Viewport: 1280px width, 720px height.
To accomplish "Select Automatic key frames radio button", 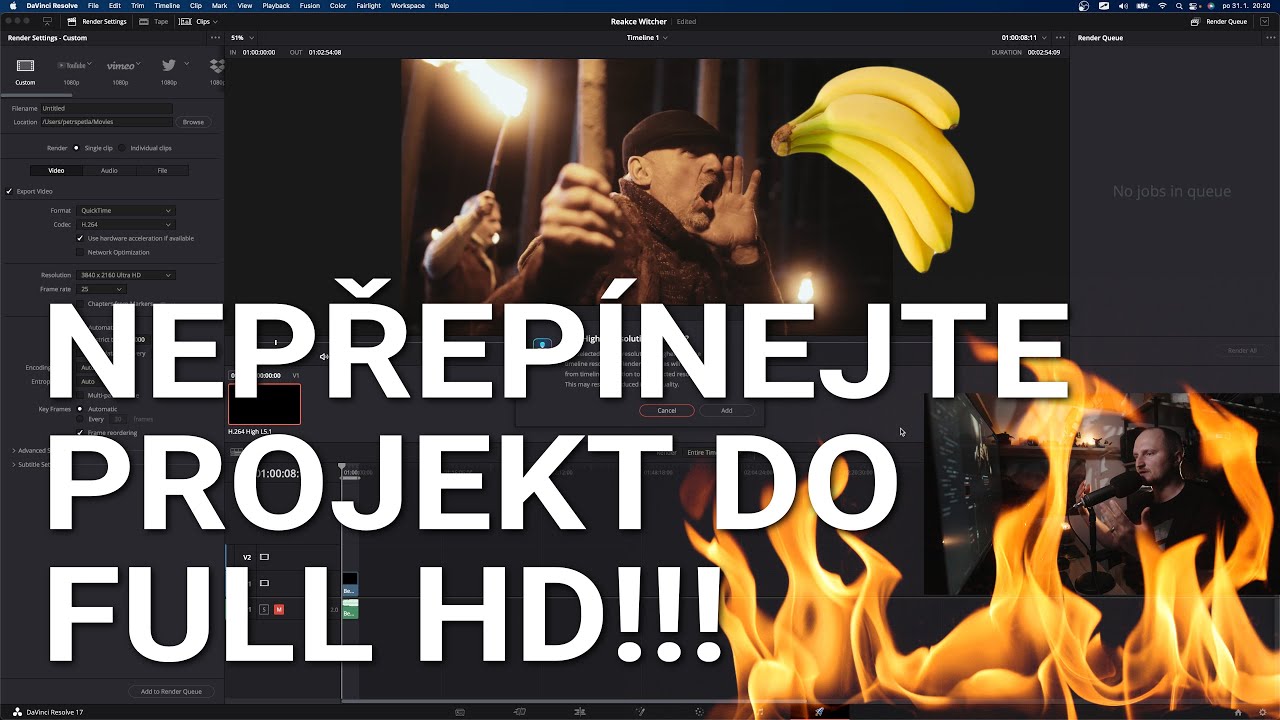I will 80,409.
